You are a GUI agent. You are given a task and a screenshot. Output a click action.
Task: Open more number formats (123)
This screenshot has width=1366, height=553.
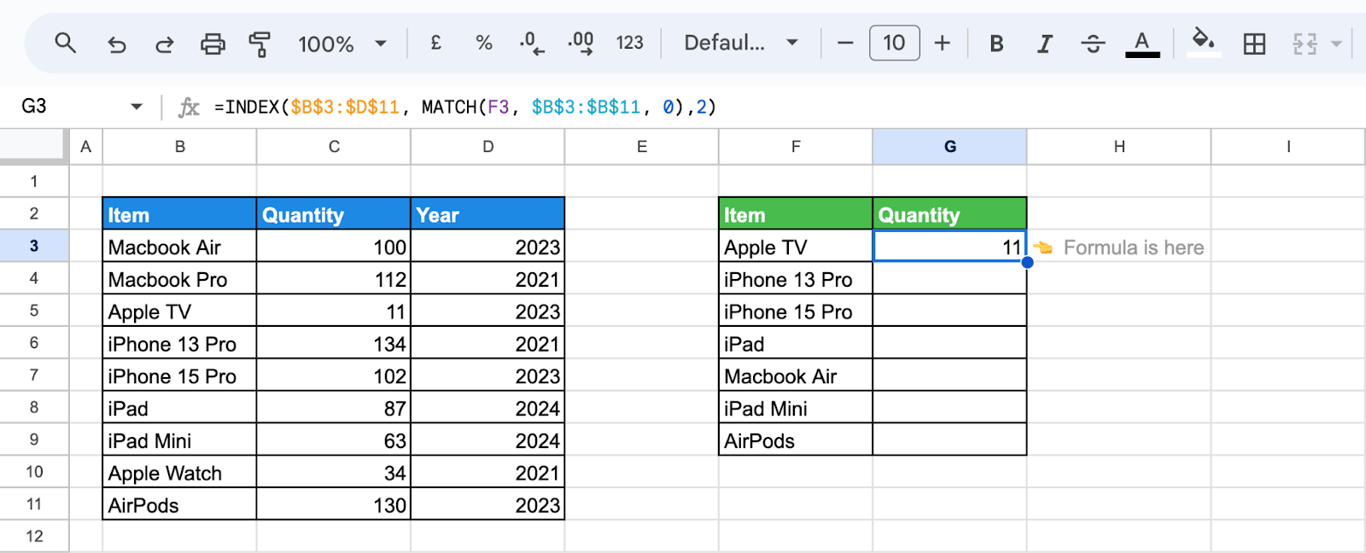[630, 43]
